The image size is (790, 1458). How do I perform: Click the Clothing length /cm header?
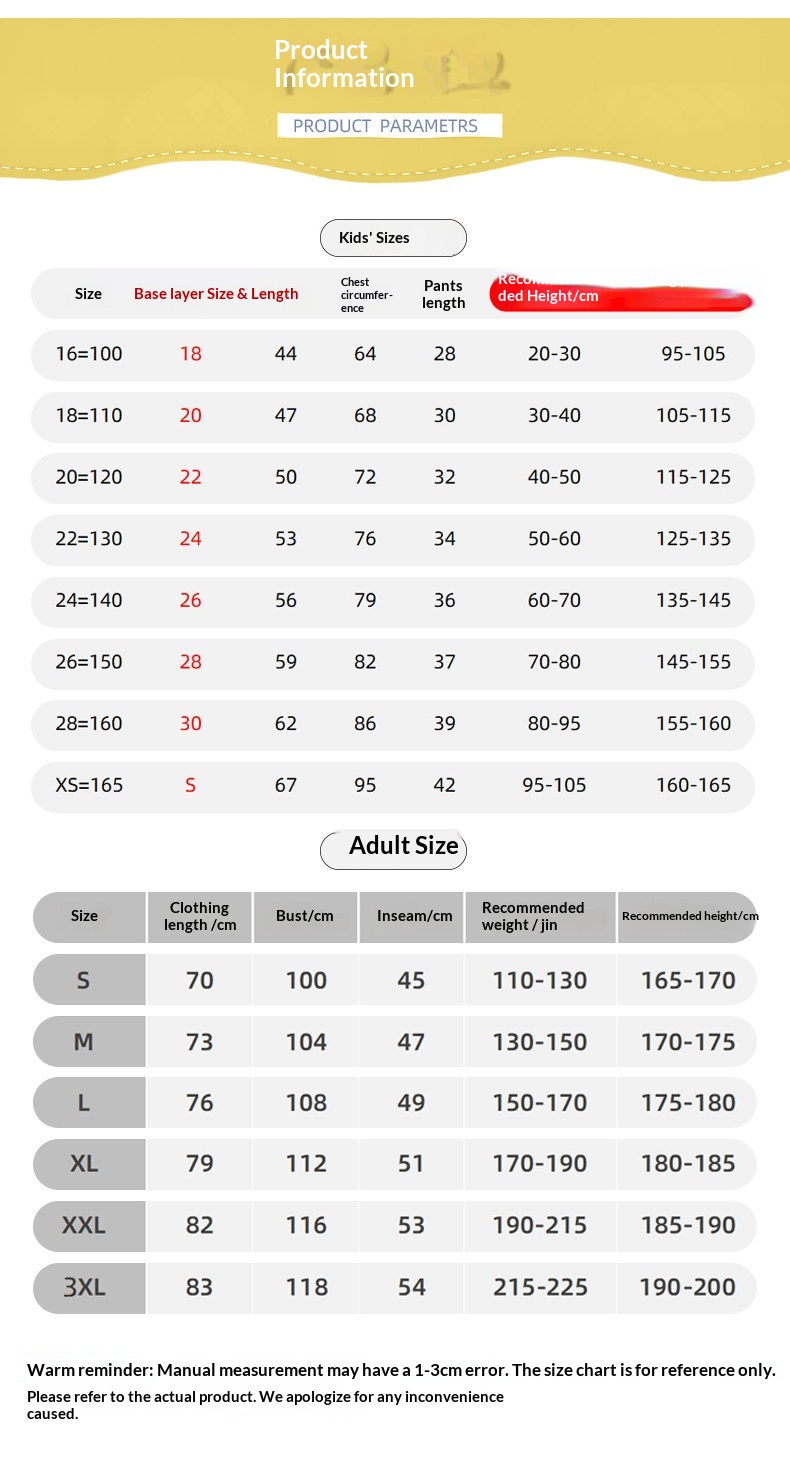(199, 916)
